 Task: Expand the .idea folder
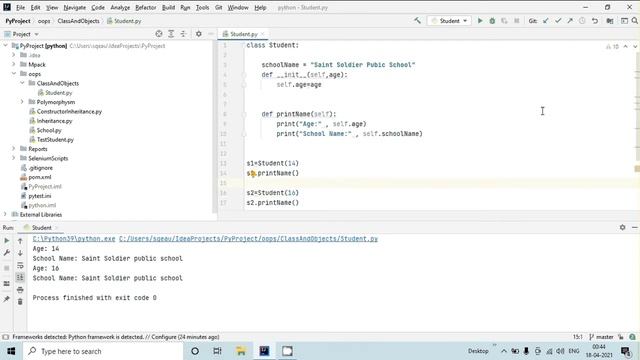coord(14,55)
